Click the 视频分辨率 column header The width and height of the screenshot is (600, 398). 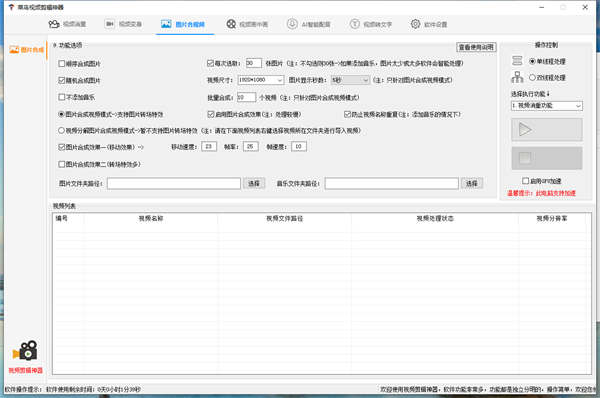pos(552,218)
